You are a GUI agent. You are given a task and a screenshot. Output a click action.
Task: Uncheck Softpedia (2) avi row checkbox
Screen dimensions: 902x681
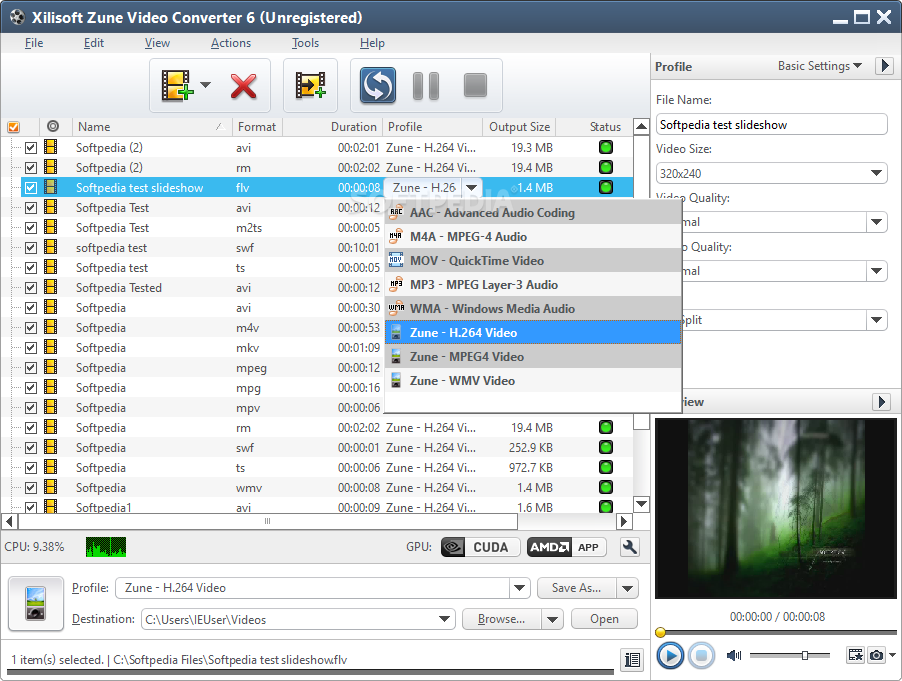tap(30, 148)
